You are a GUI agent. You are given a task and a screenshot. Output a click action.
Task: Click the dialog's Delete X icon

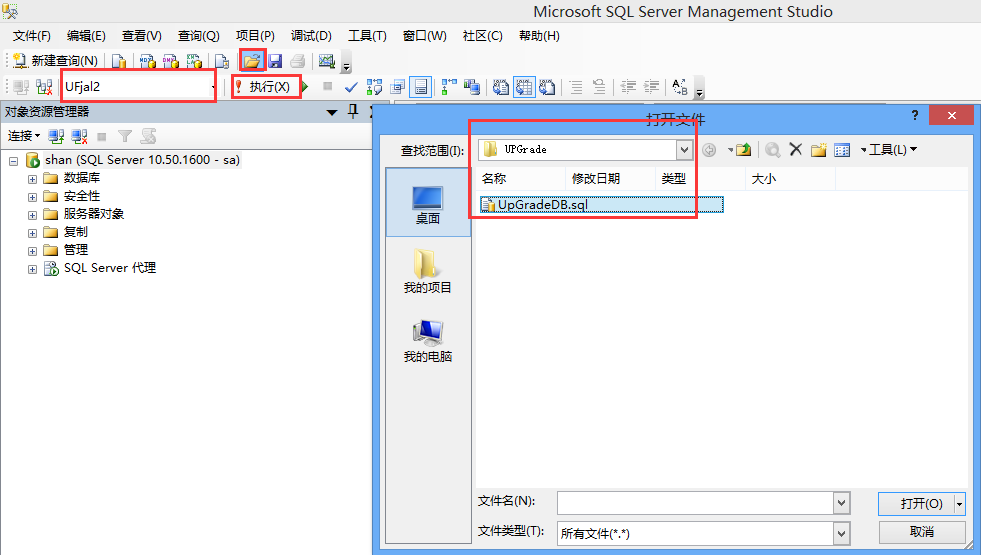[795, 149]
